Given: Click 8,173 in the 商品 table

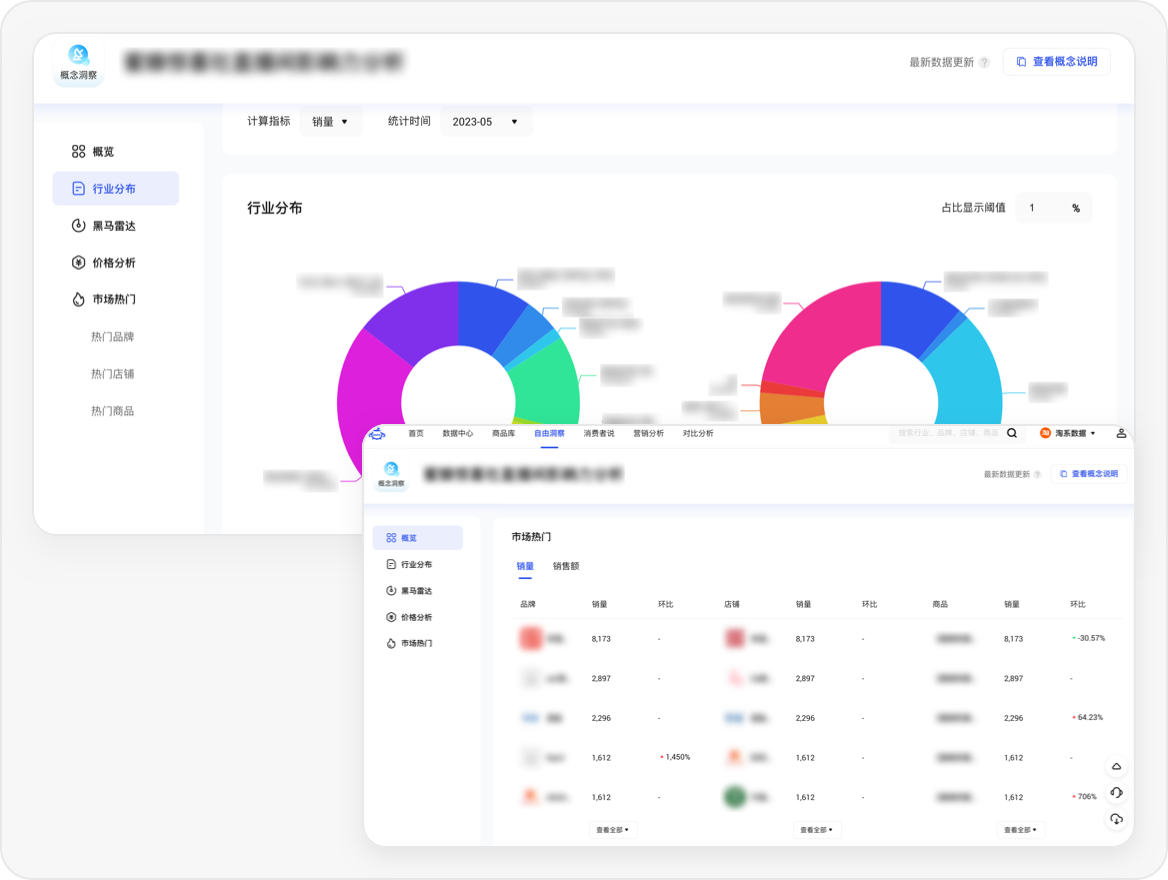Looking at the screenshot, I should click(1014, 639).
